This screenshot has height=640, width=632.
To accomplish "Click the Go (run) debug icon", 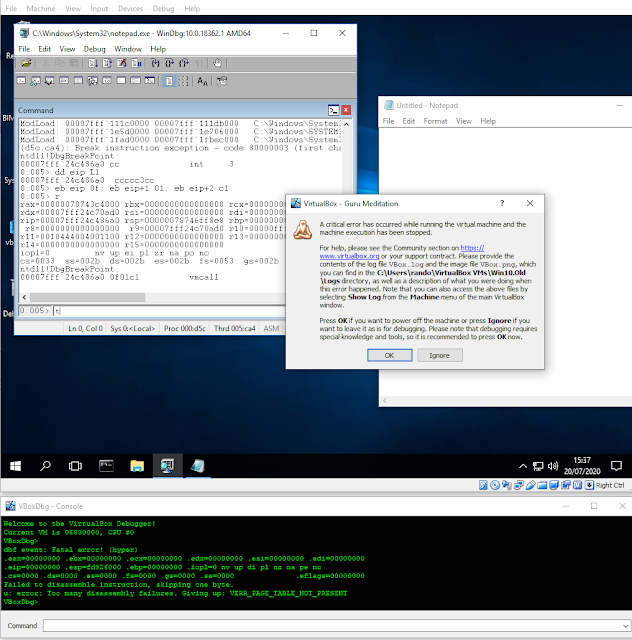I will click(x=93, y=63).
